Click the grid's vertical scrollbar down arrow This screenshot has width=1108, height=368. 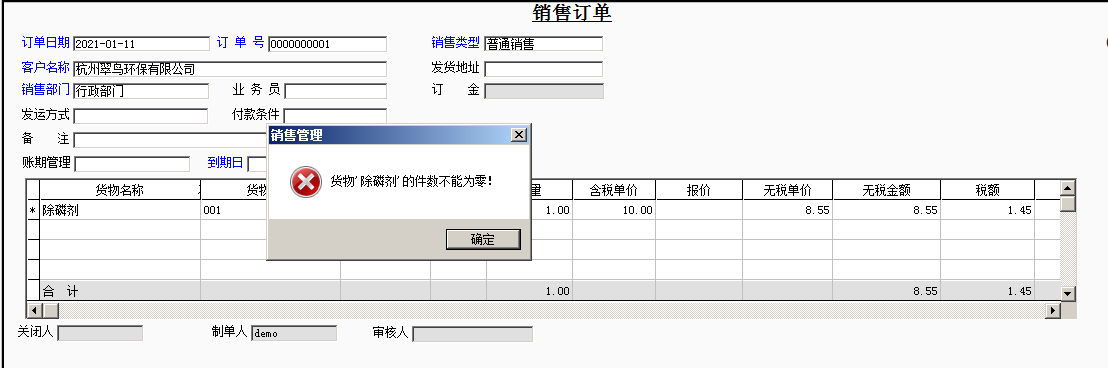pos(1068,293)
